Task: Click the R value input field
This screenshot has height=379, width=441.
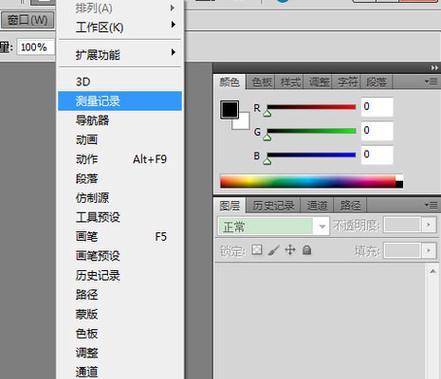Action: pyautogui.click(x=377, y=107)
